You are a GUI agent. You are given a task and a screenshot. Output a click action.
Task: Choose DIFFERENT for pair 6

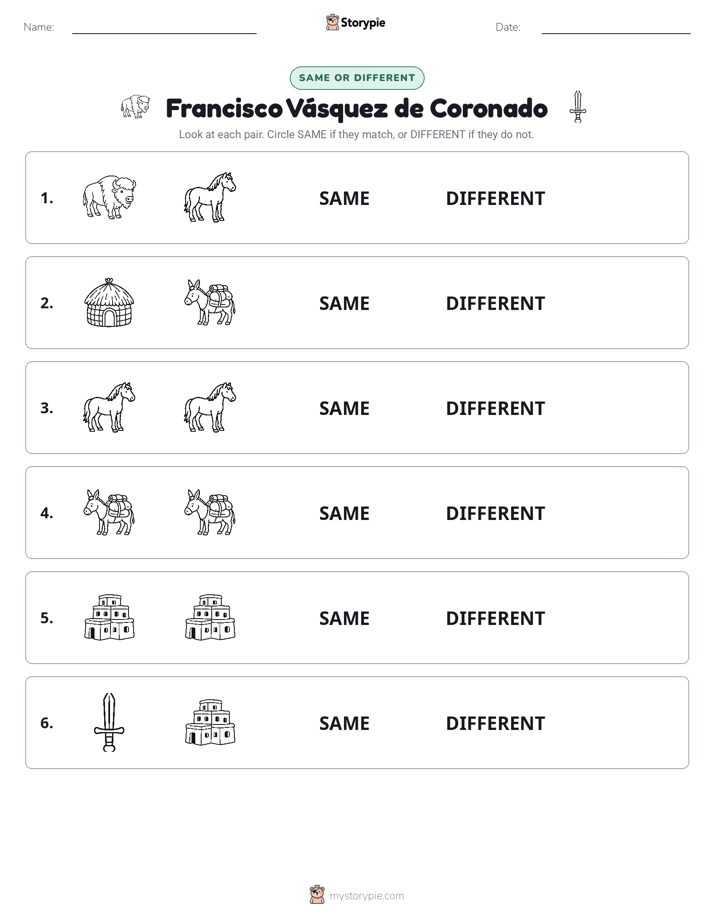(495, 723)
